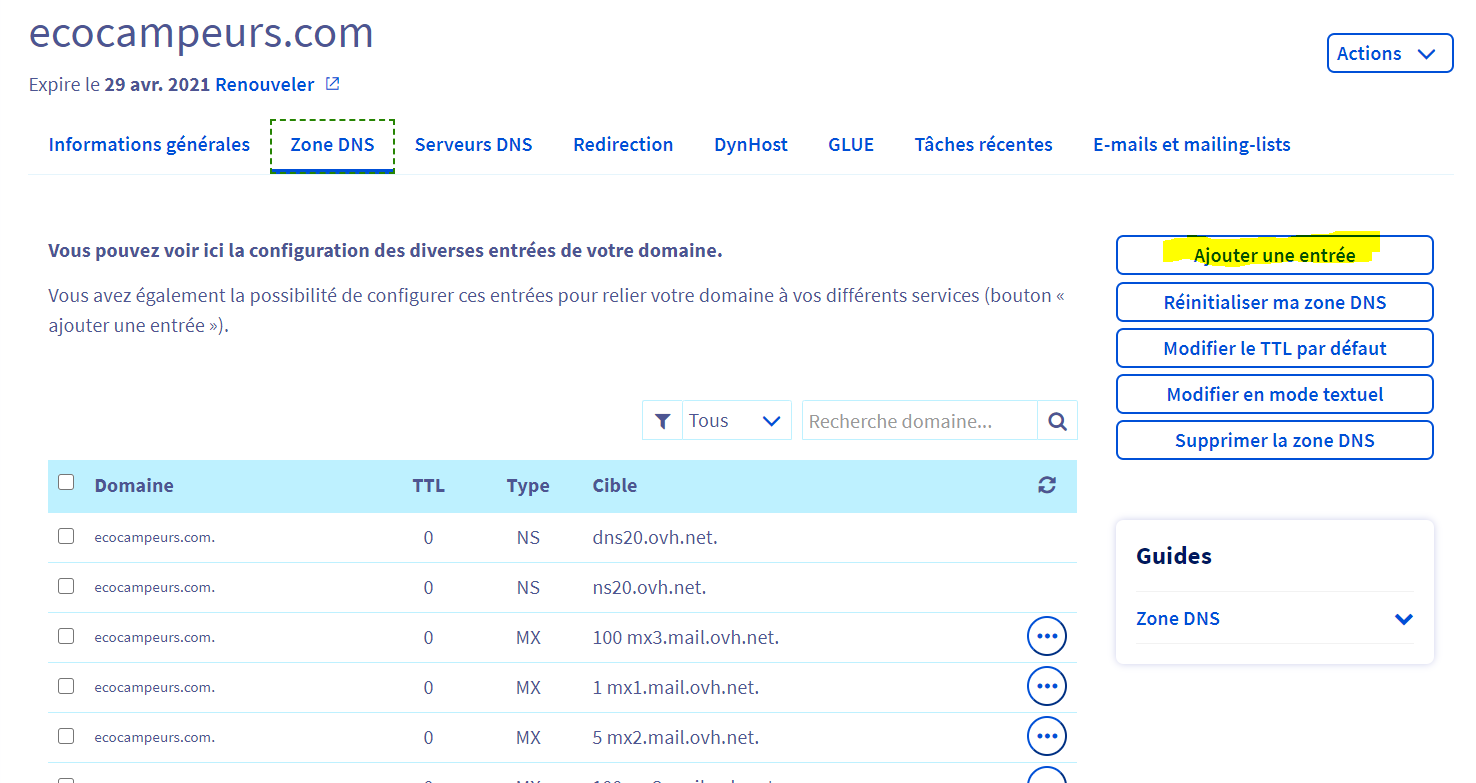
Task: Click the search magnifier icon
Action: 1057,421
